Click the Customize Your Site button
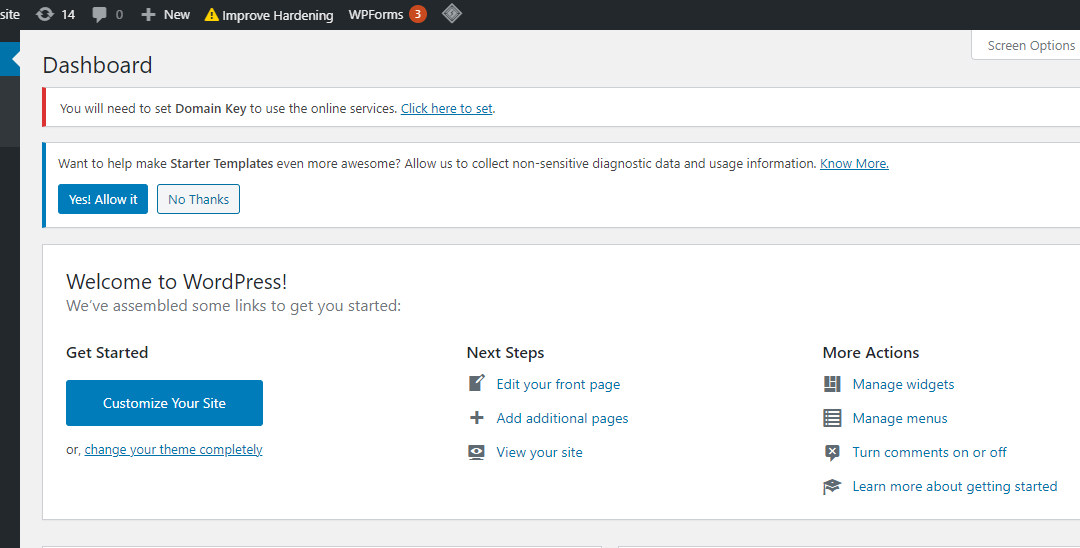 [x=164, y=403]
